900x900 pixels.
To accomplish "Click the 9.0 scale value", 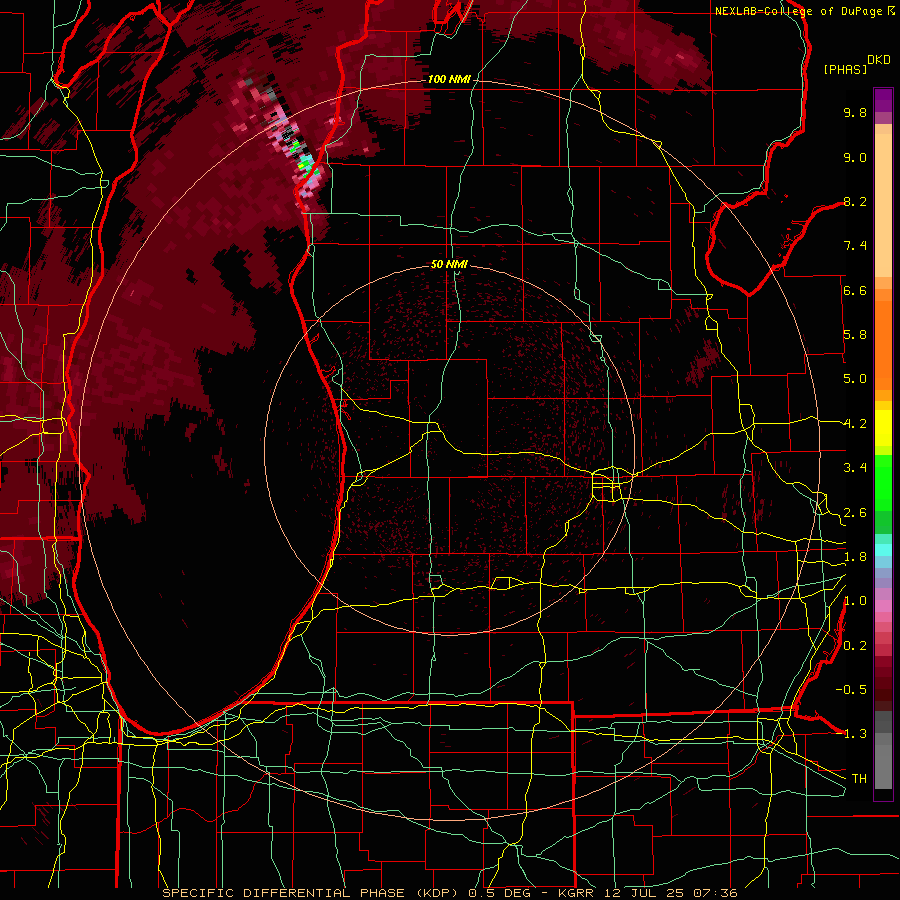I will pyautogui.click(x=855, y=157).
